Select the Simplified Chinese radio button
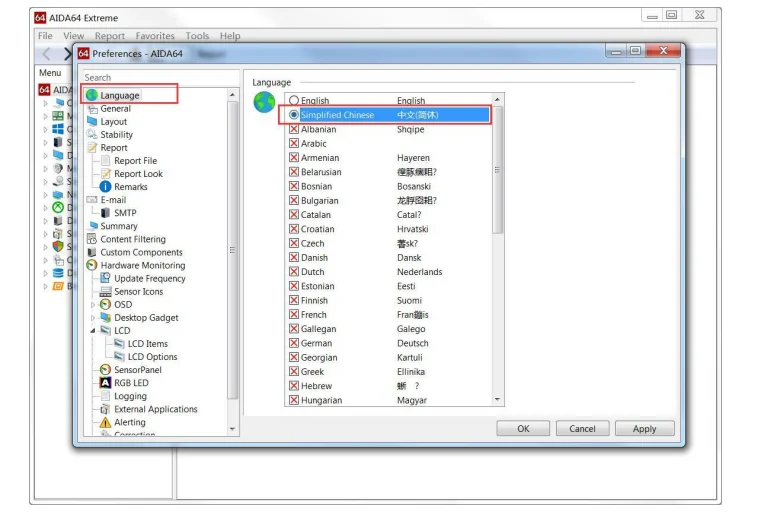This screenshot has width=783, height=527. 294,114
